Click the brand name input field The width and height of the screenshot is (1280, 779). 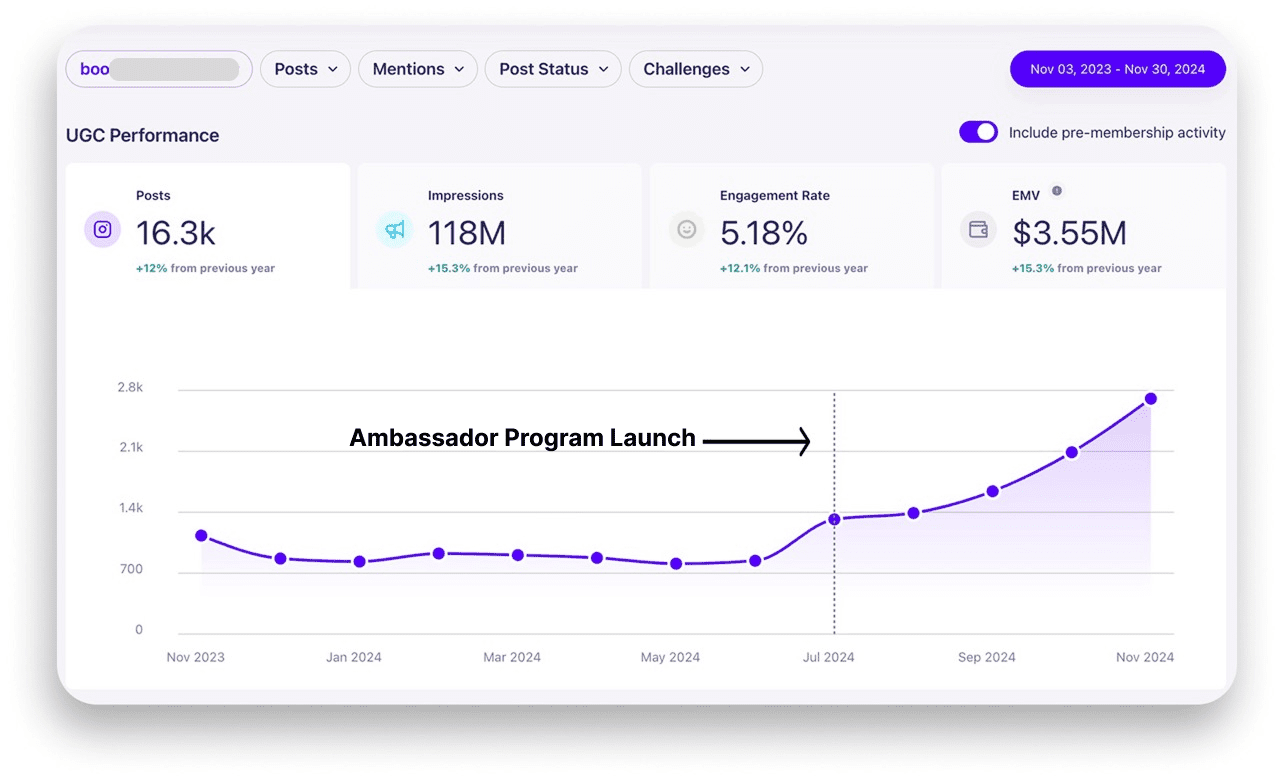[158, 69]
